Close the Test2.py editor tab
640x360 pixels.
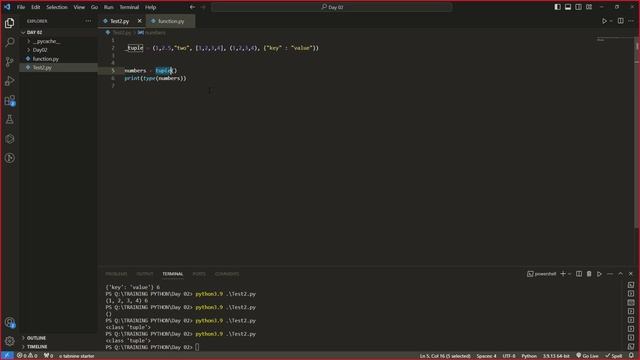pyautogui.click(x=140, y=21)
